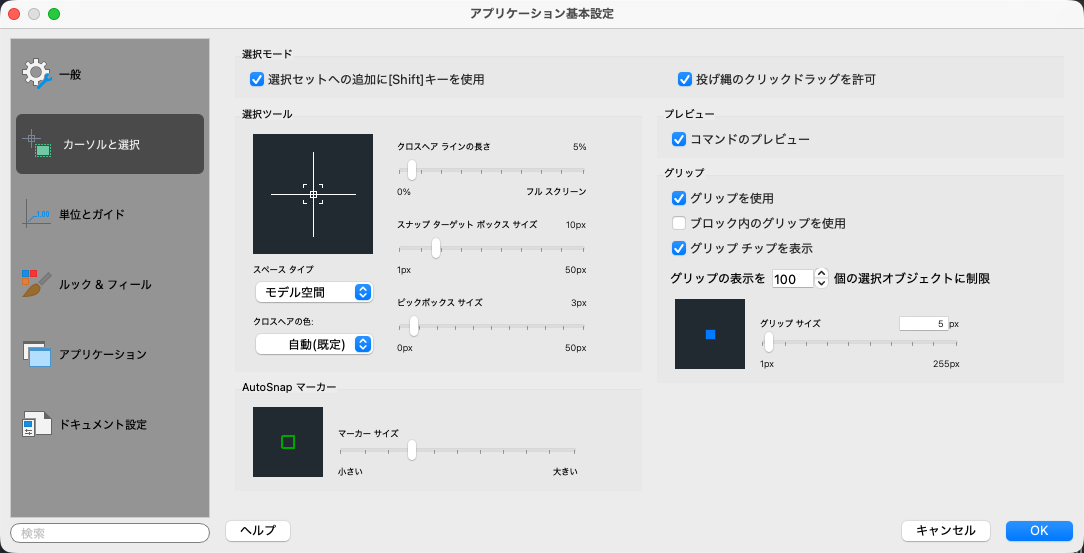This screenshot has width=1084, height=553.
Task: Select the カーソルと選択 crosshair icon
Action: click(x=37, y=144)
